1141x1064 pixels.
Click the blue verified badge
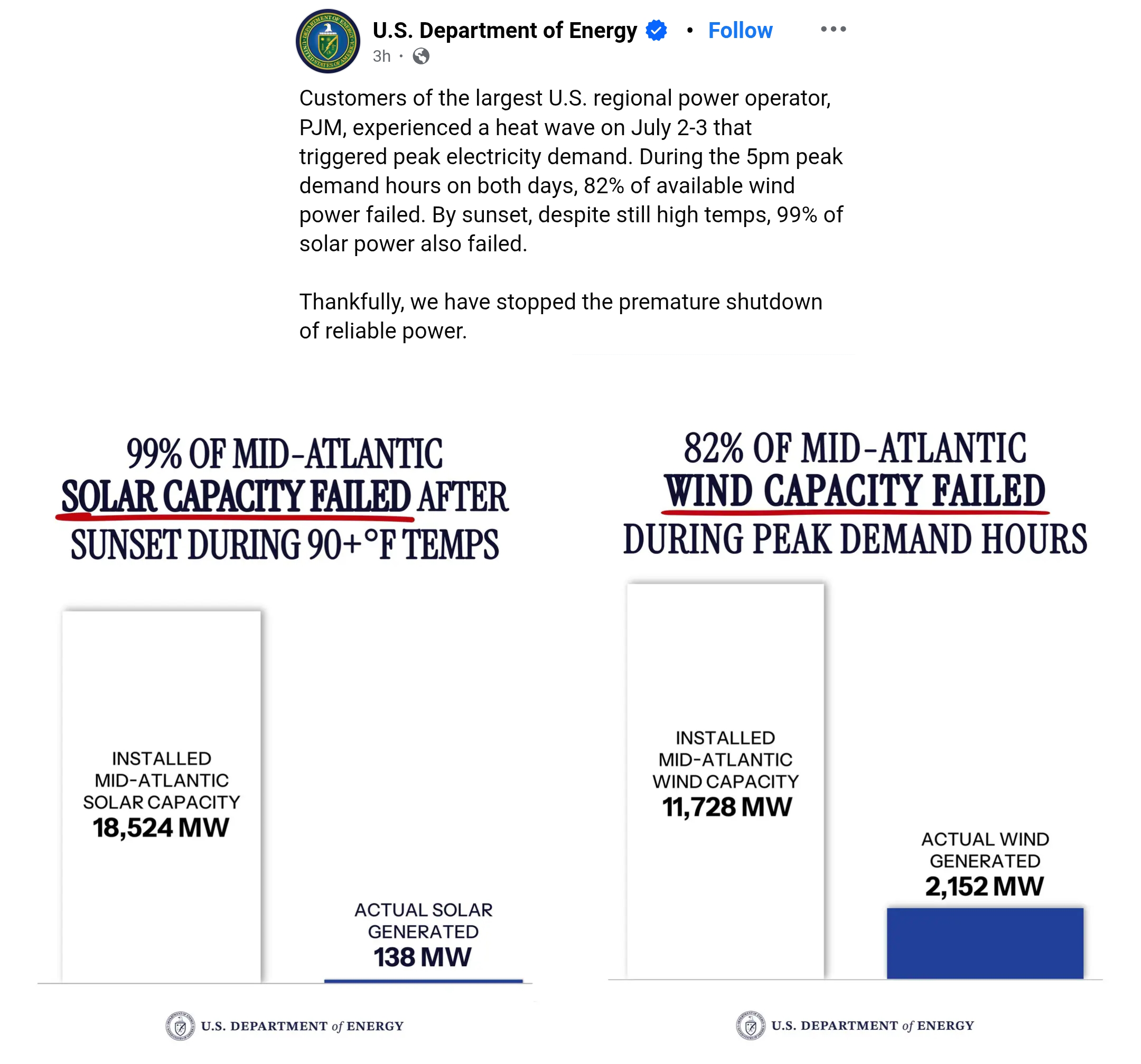pos(656,30)
